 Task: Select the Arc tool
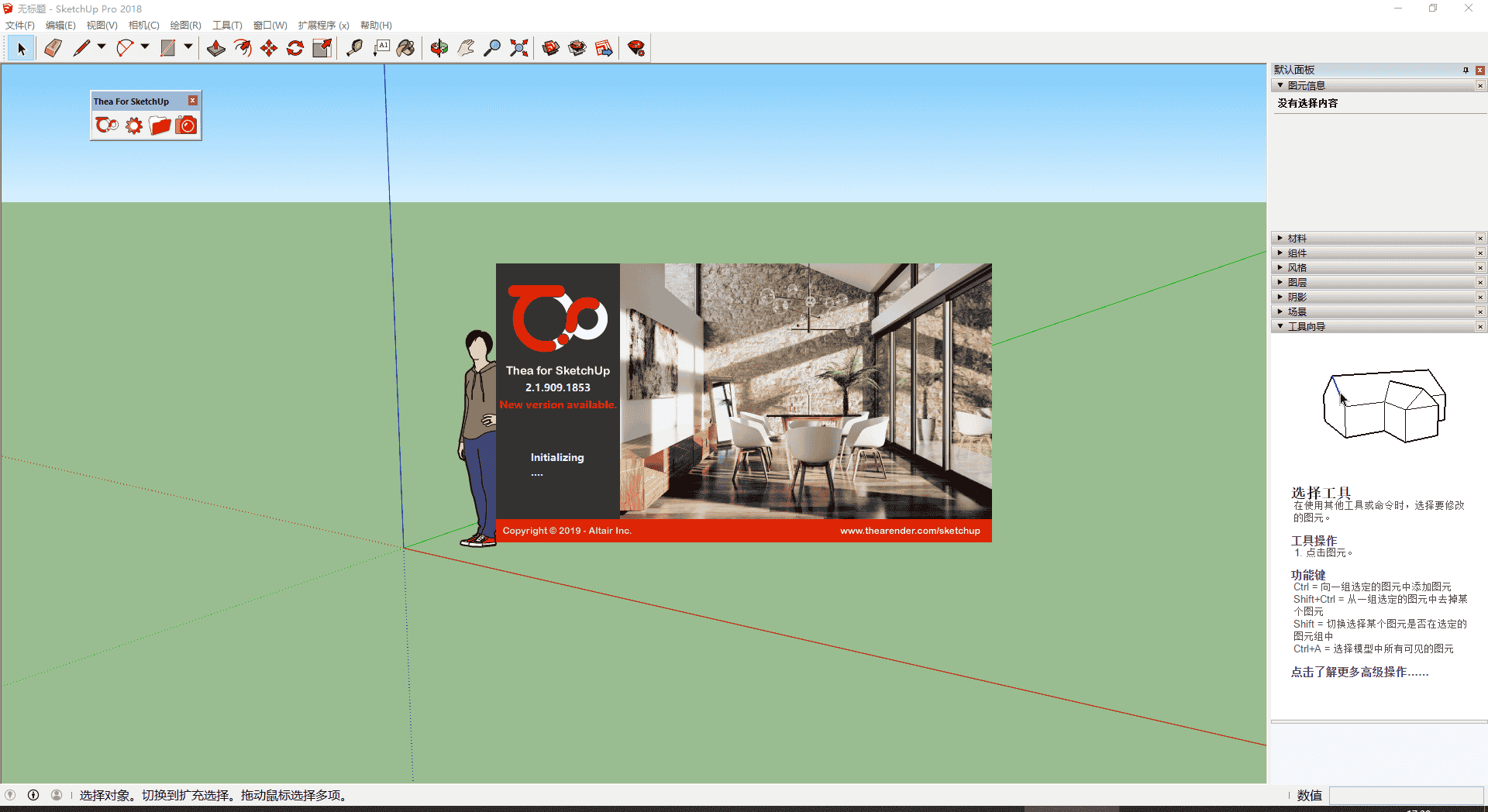click(125, 49)
